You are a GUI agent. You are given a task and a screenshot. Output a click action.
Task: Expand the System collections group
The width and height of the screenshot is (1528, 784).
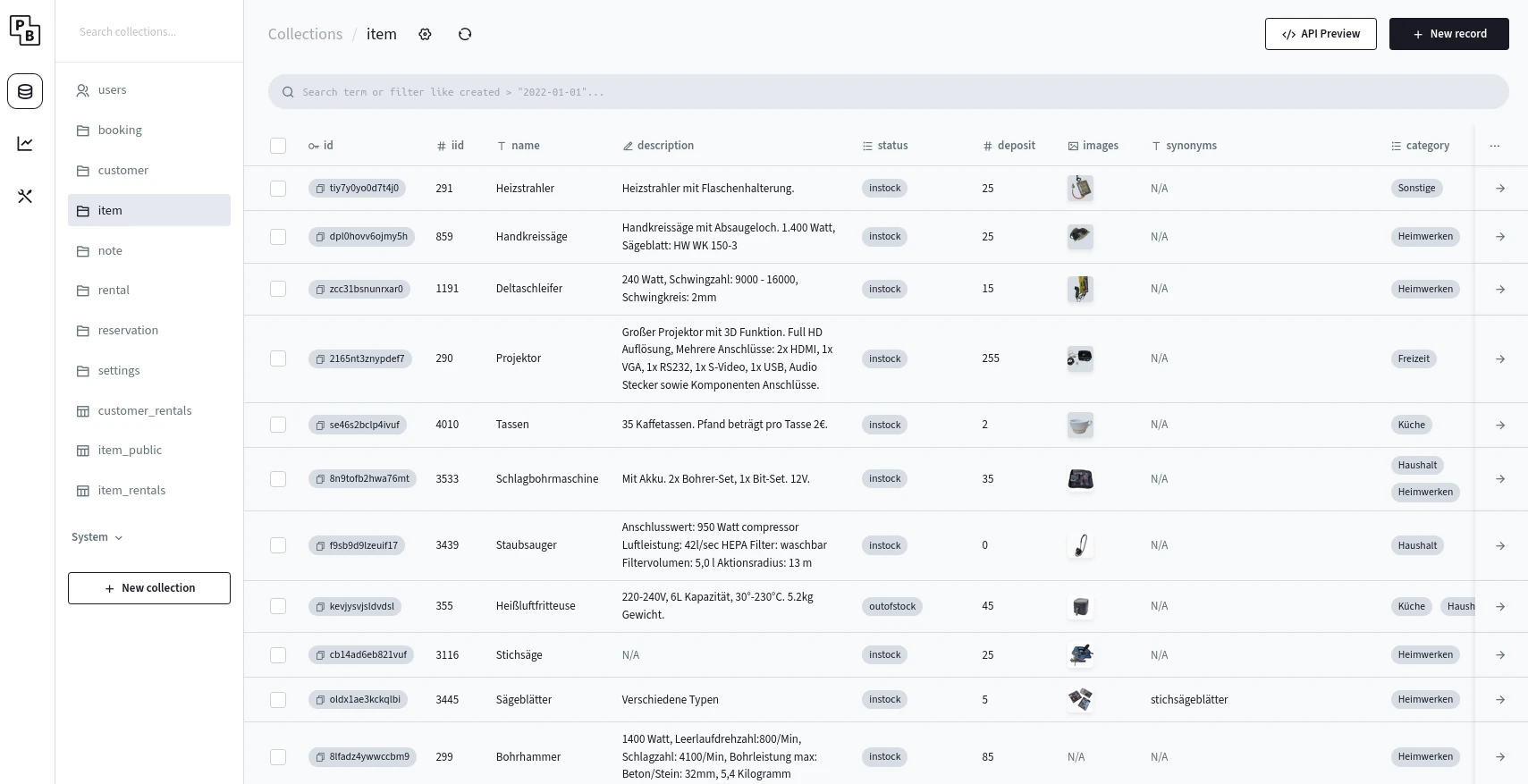[97, 537]
